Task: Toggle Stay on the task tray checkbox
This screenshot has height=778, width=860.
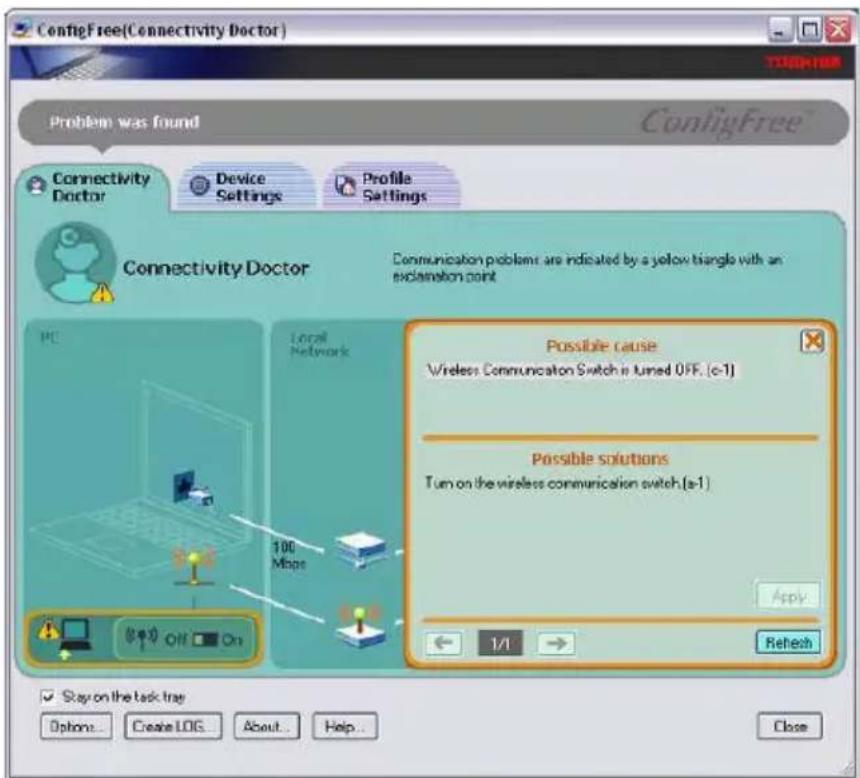Action: pyautogui.click(x=48, y=696)
